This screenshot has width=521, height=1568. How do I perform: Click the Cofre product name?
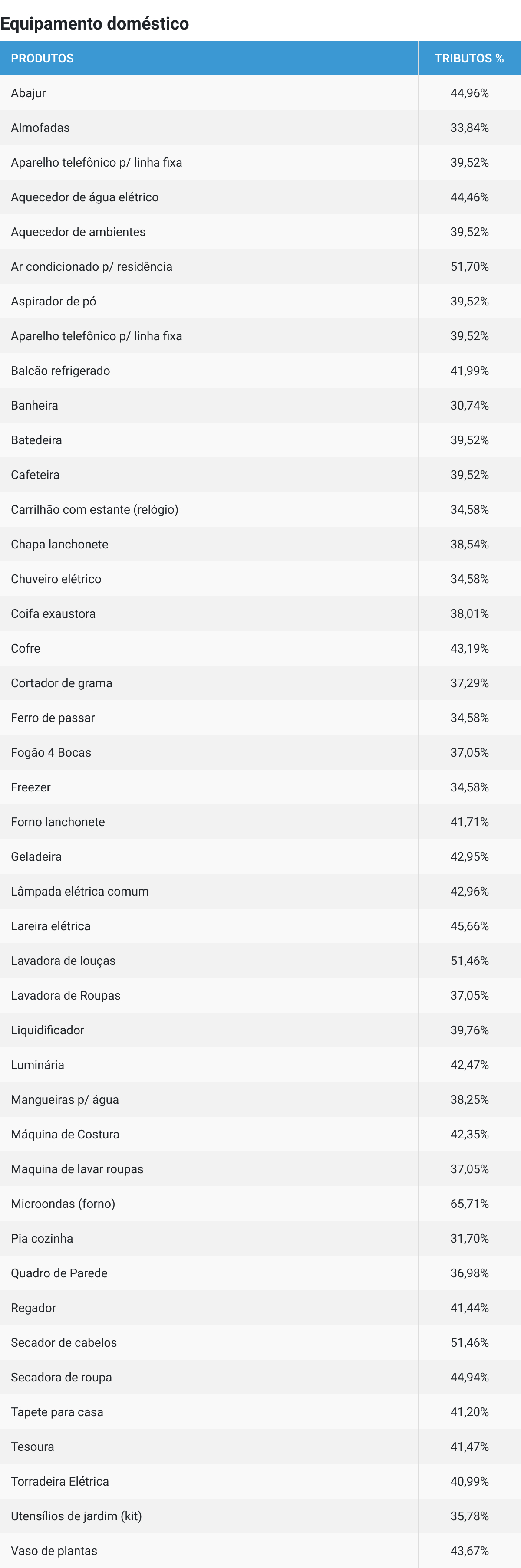26,648
